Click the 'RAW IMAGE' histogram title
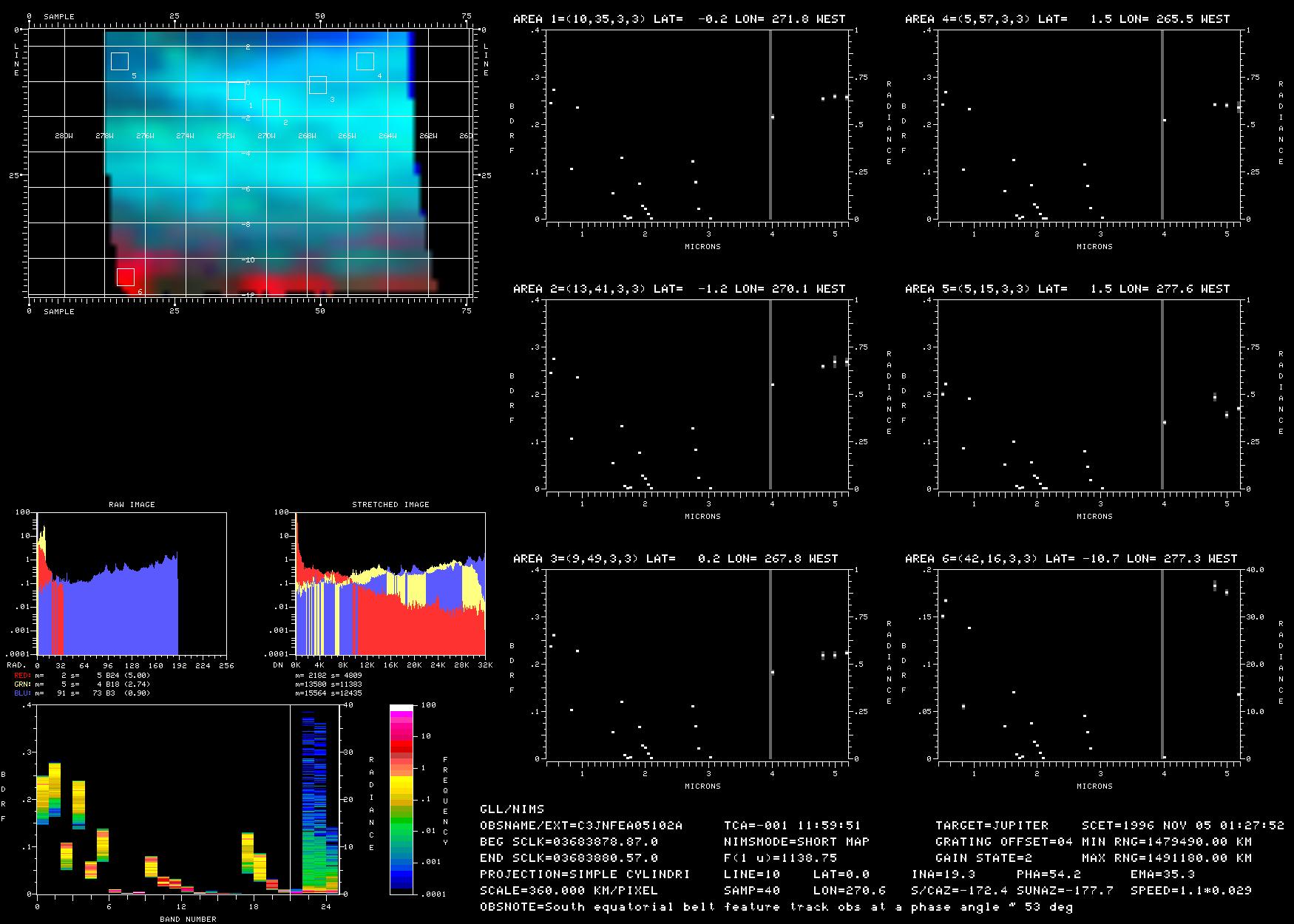Image resolution: width=1294 pixels, height=924 pixels. [132, 505]
